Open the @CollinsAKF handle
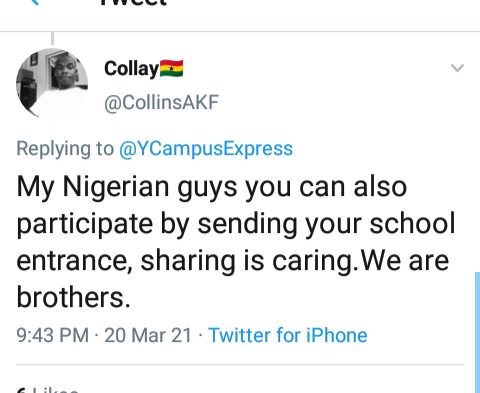480x393 pixels. coord(161,102)
